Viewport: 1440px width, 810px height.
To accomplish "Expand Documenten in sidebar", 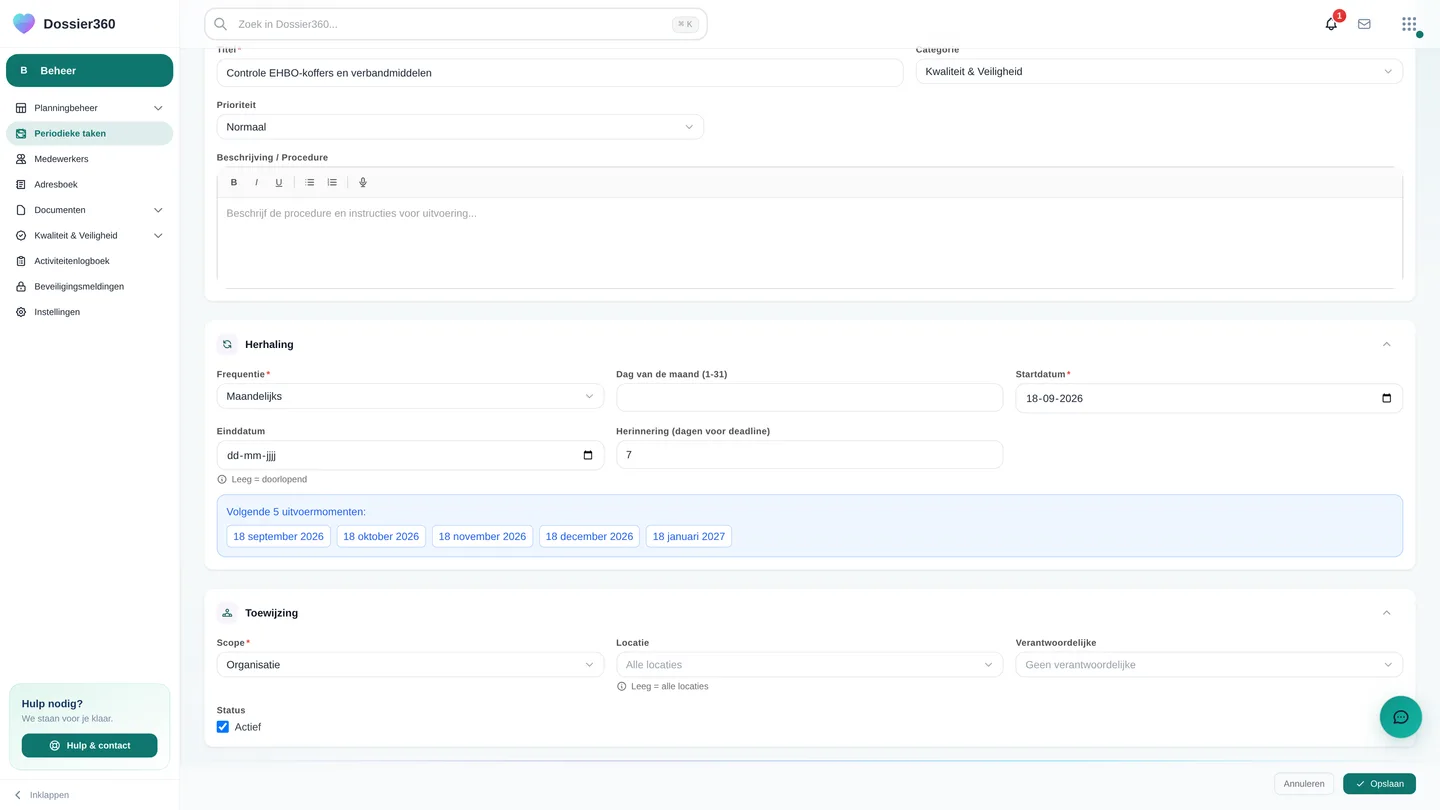I will [x=89, y=210].
